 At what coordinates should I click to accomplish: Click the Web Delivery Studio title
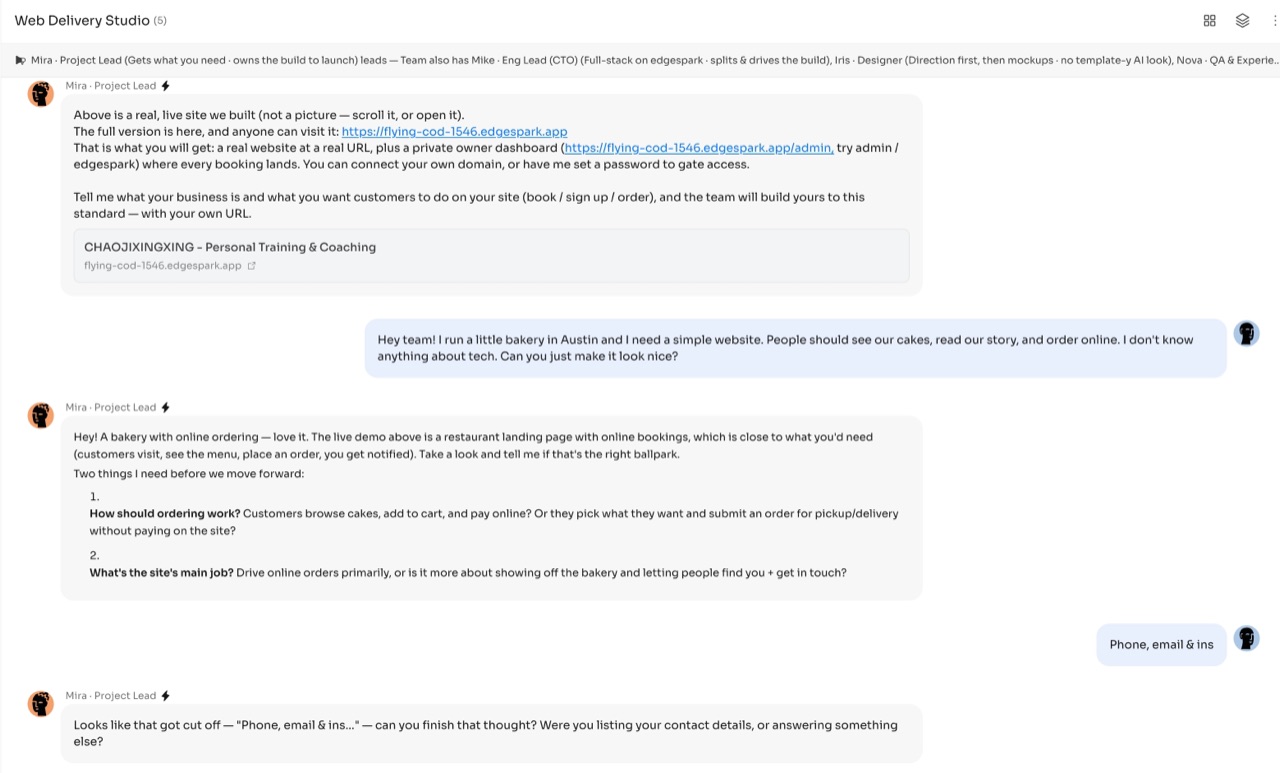(82, 20)
